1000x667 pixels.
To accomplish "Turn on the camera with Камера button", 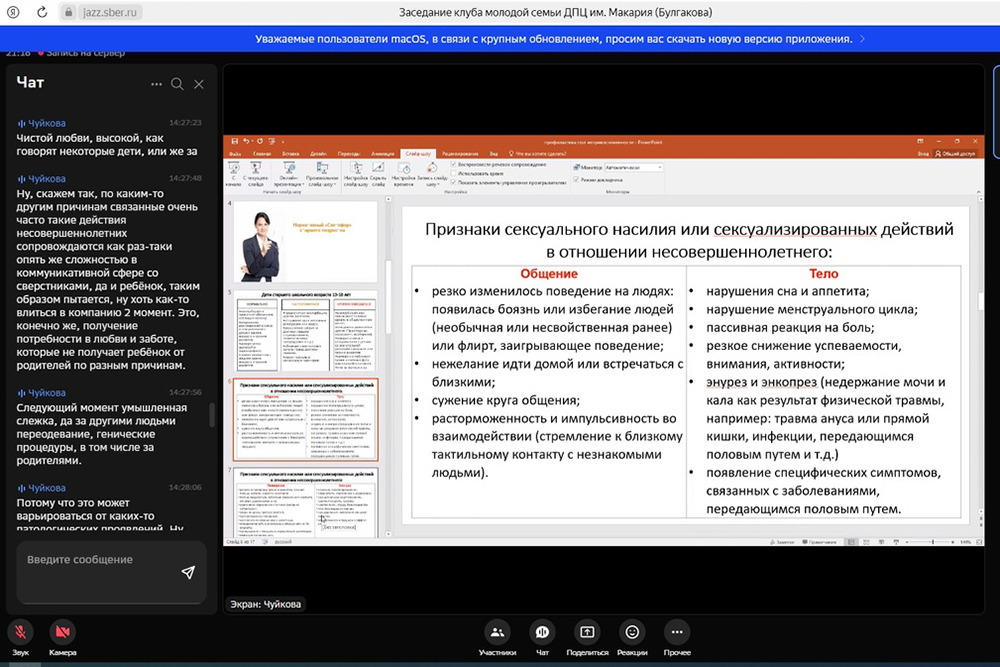I will [x=62, y=633].
